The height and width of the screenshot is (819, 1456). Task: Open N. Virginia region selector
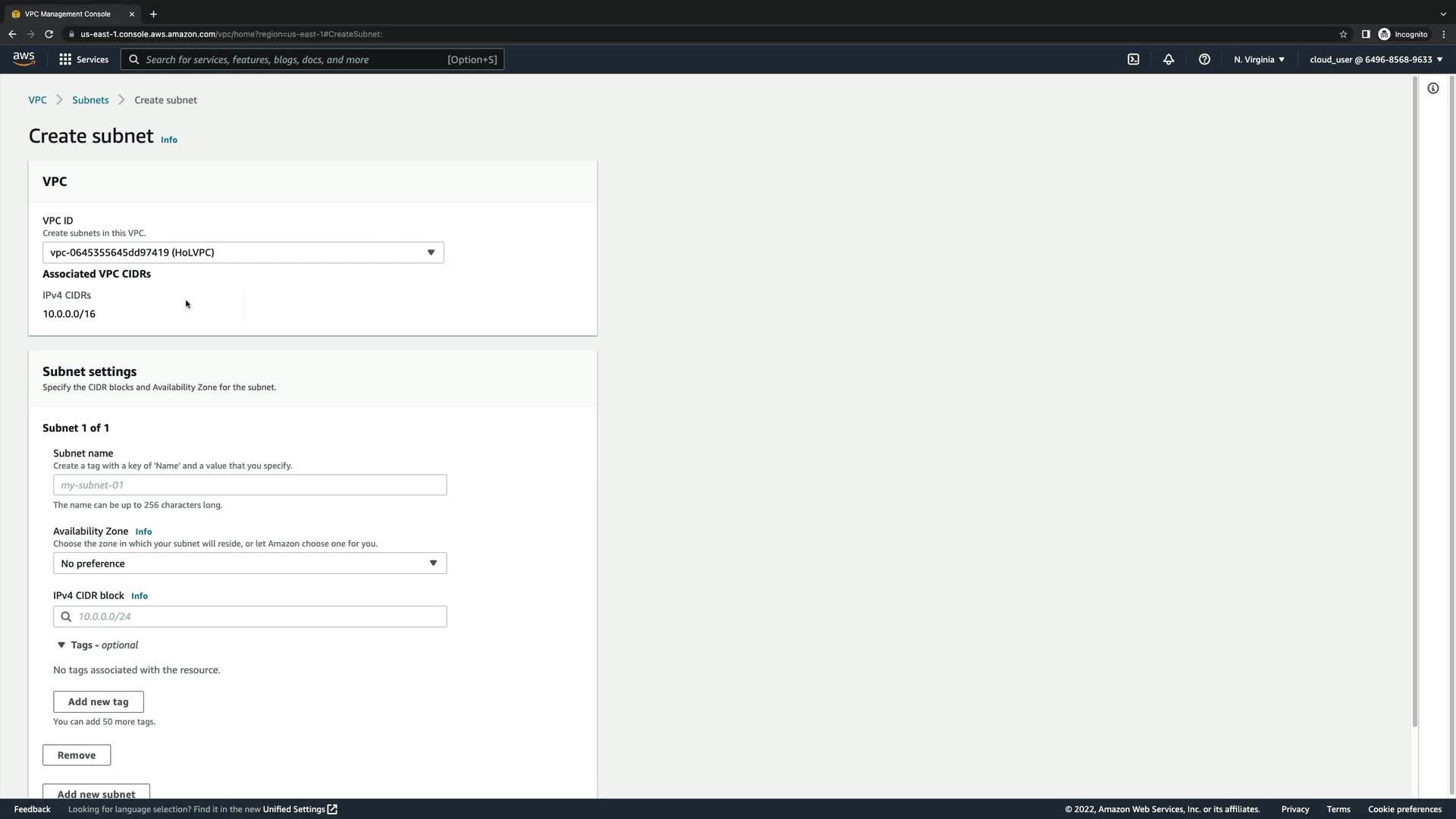pyautogui.click(x=1258, y=59)
